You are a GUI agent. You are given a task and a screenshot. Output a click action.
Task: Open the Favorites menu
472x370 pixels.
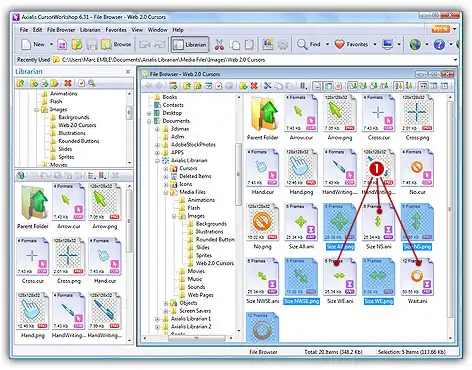(116, 30)
